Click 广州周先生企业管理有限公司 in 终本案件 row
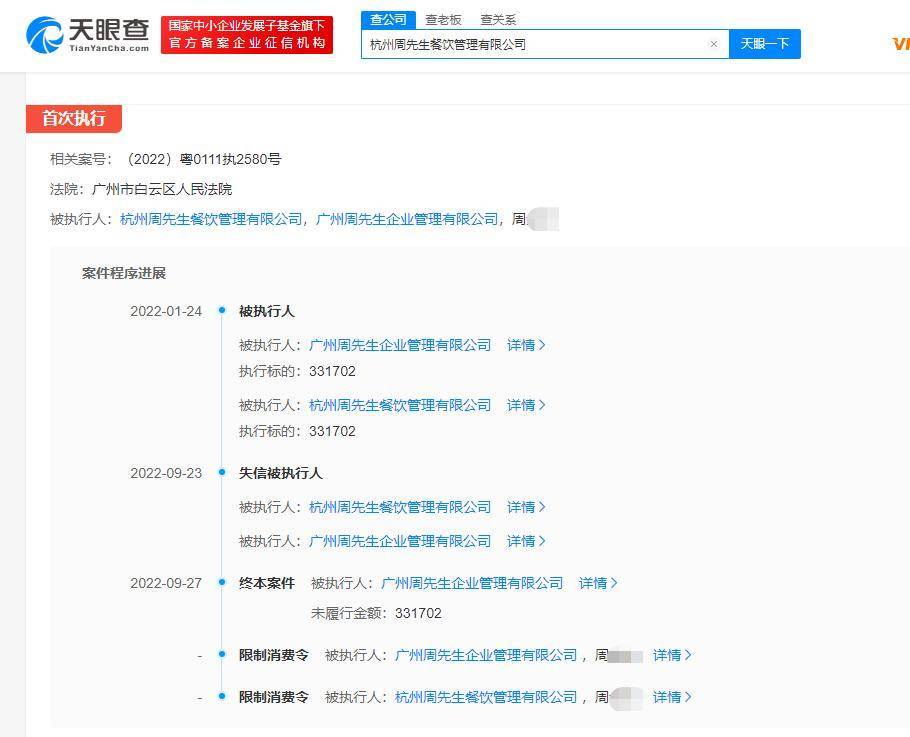 (472, 583)
